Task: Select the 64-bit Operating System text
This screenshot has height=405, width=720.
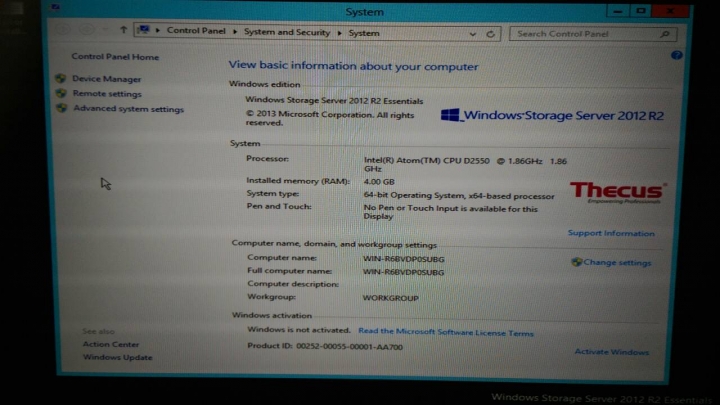Action: (459, 196)
